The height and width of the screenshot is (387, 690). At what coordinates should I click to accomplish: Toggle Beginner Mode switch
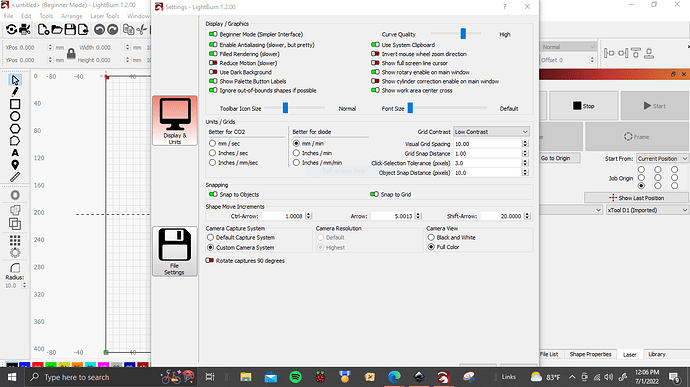tap(213, 34)
